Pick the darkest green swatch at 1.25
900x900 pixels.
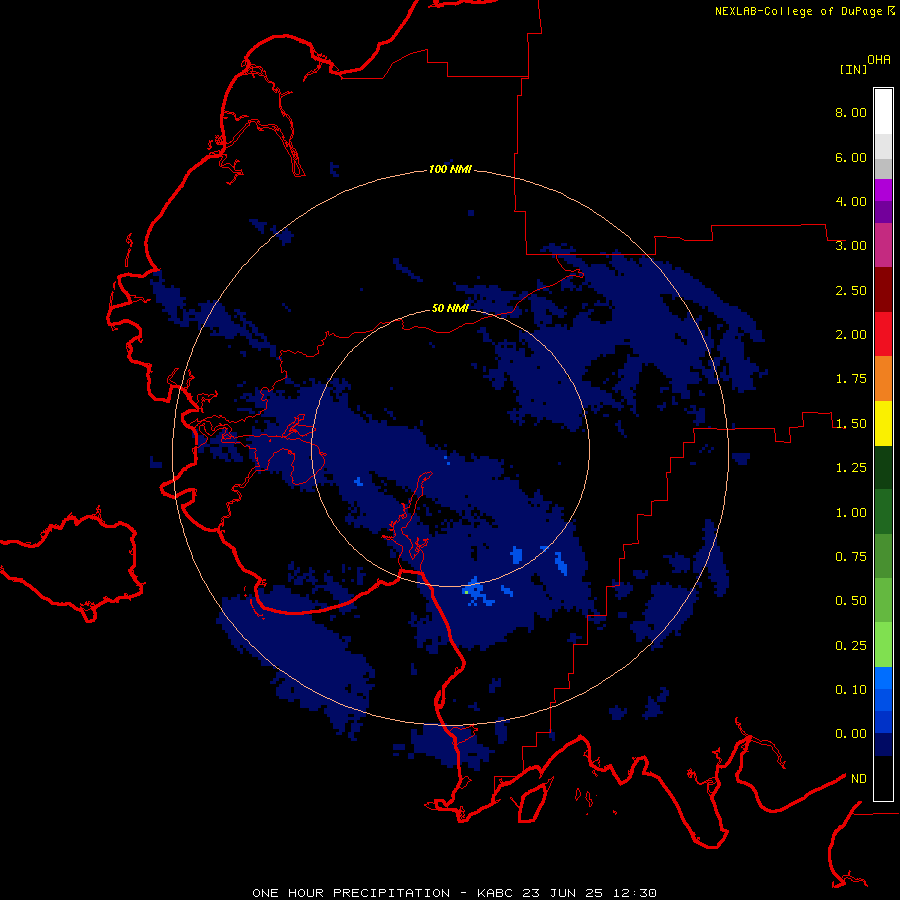pyautogui.click(x=883, y=467)
